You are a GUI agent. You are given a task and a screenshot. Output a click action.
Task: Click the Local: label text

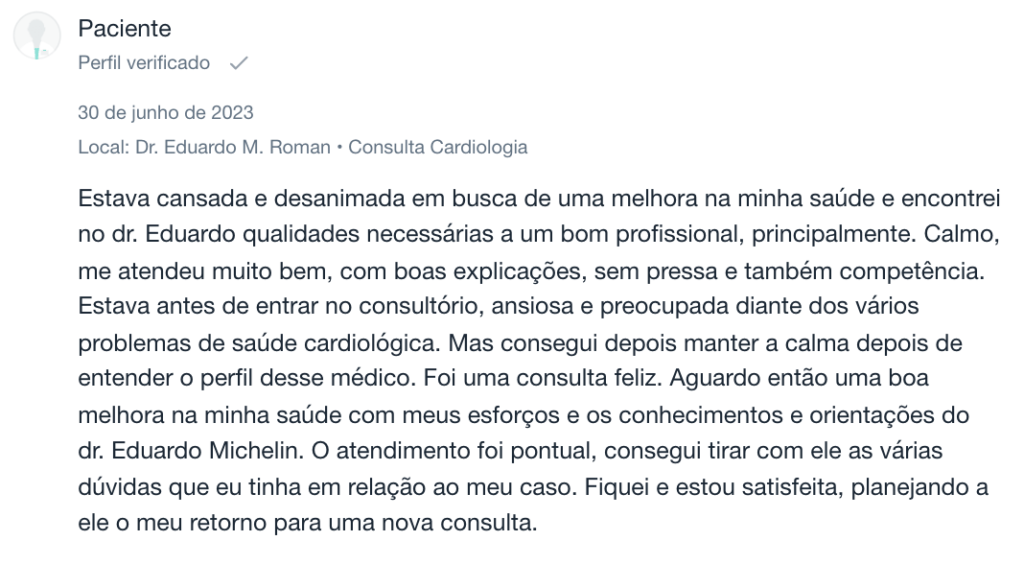103,148
